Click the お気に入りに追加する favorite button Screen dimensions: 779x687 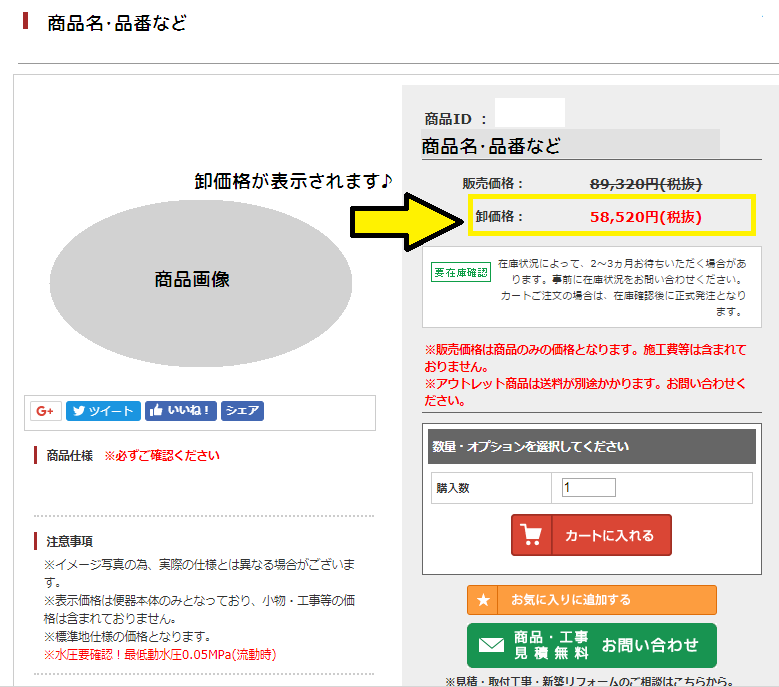point(591,600)
